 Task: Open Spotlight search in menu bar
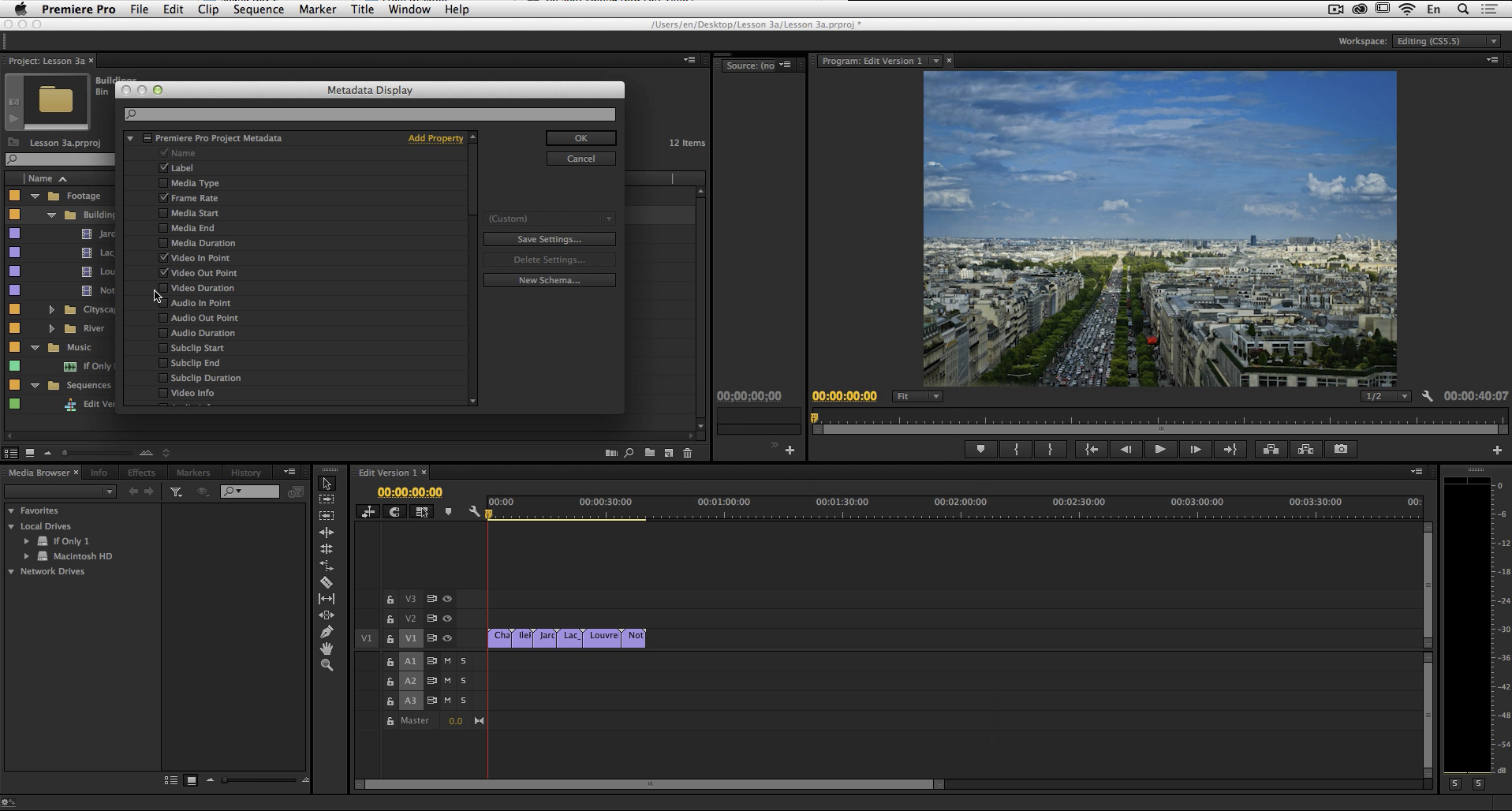pos(1463,9)
